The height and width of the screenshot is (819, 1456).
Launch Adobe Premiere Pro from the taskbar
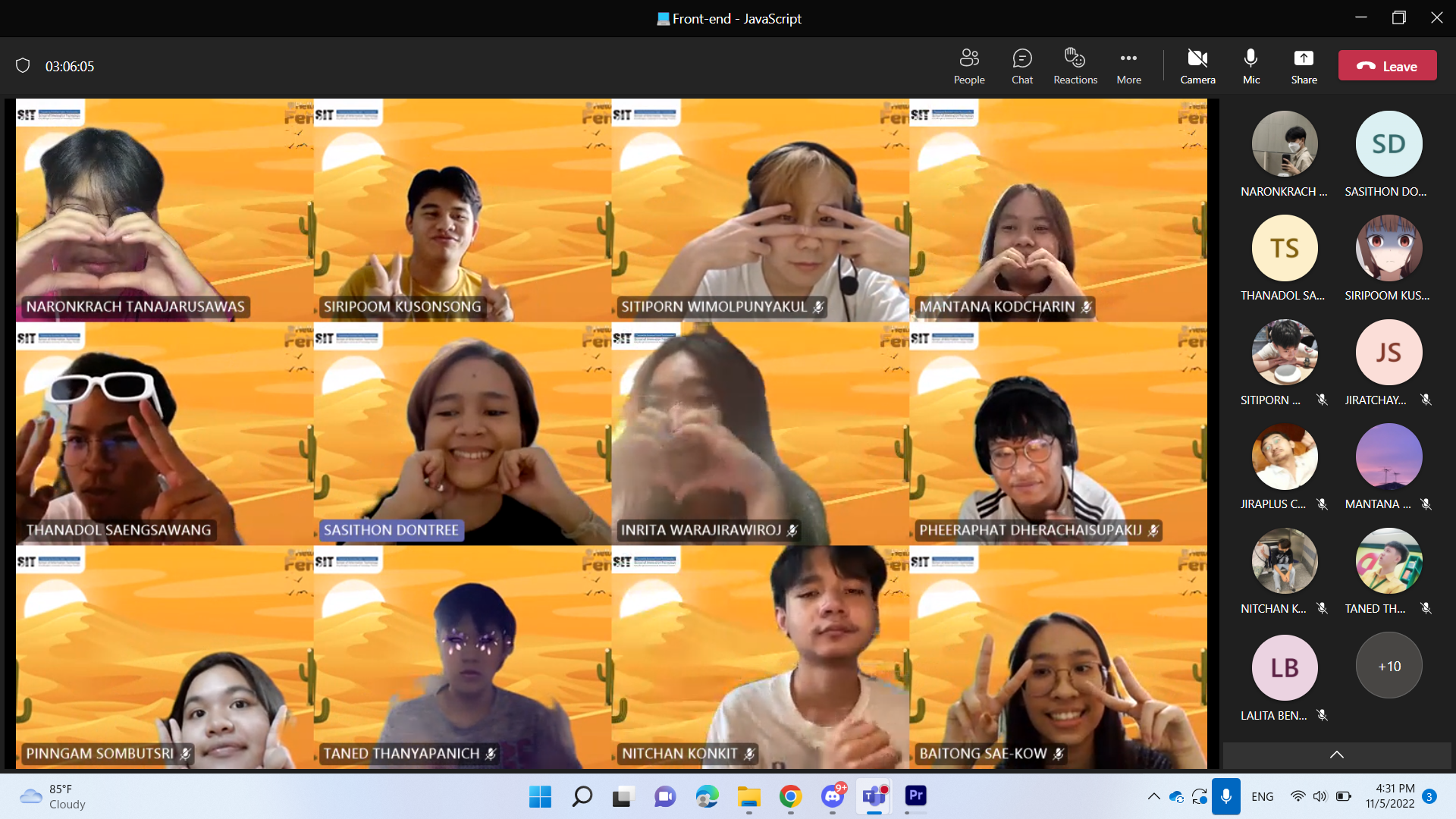915,797
